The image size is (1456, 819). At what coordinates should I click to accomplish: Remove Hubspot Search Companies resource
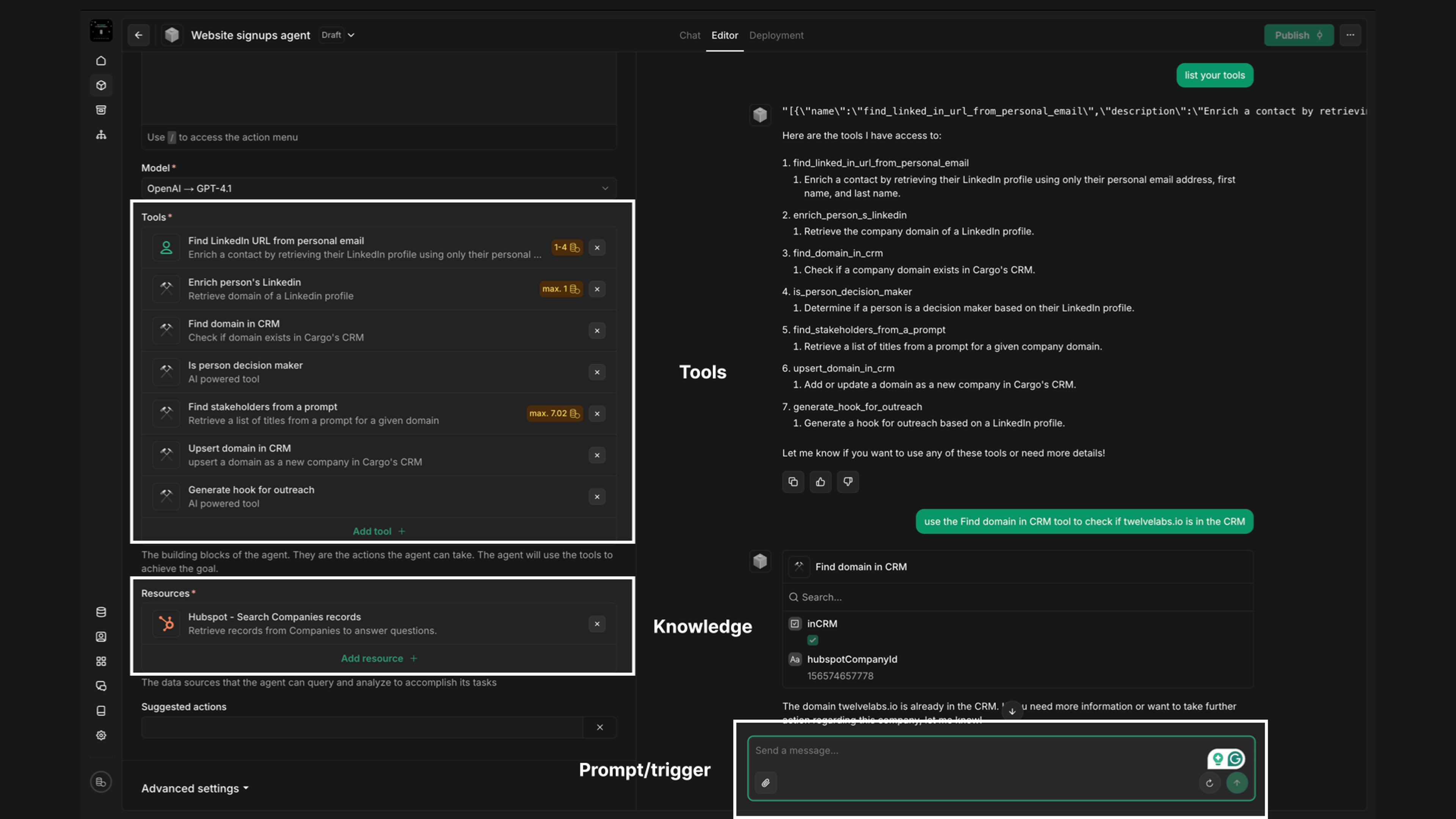tap(597, 624)
